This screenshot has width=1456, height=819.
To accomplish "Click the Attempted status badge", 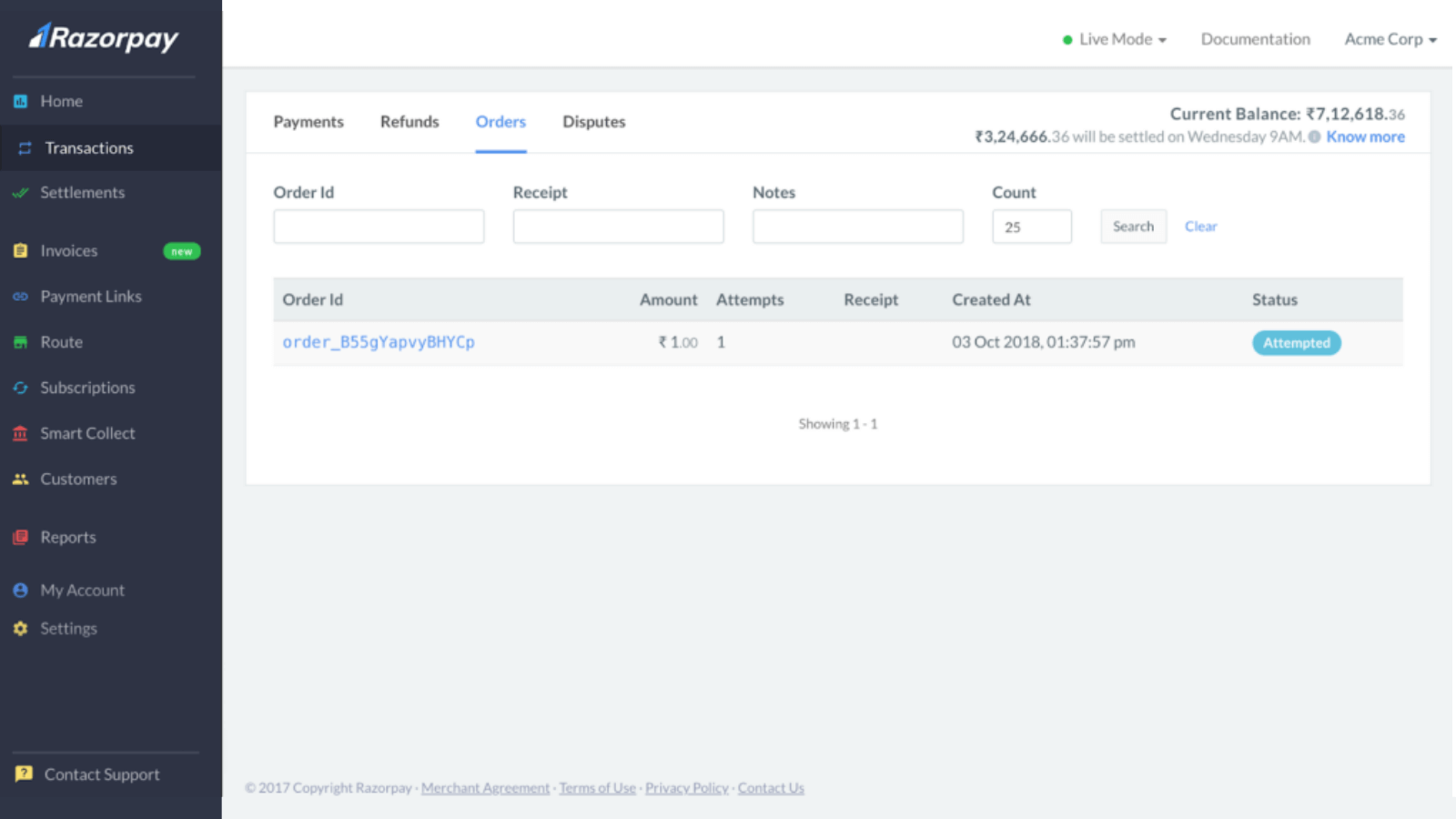I will coord(1297,343).
